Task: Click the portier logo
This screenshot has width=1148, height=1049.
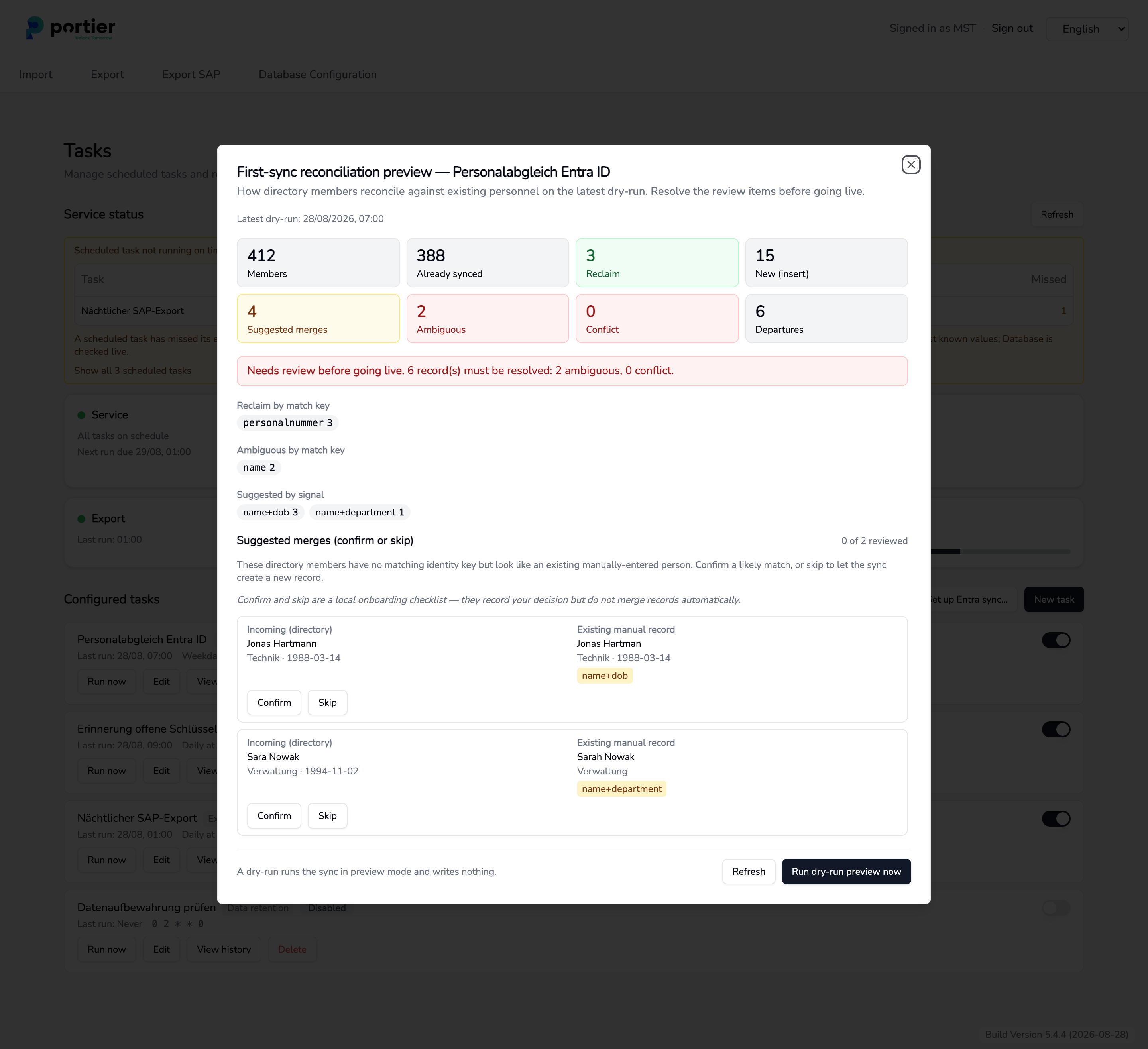Action: 71,28
